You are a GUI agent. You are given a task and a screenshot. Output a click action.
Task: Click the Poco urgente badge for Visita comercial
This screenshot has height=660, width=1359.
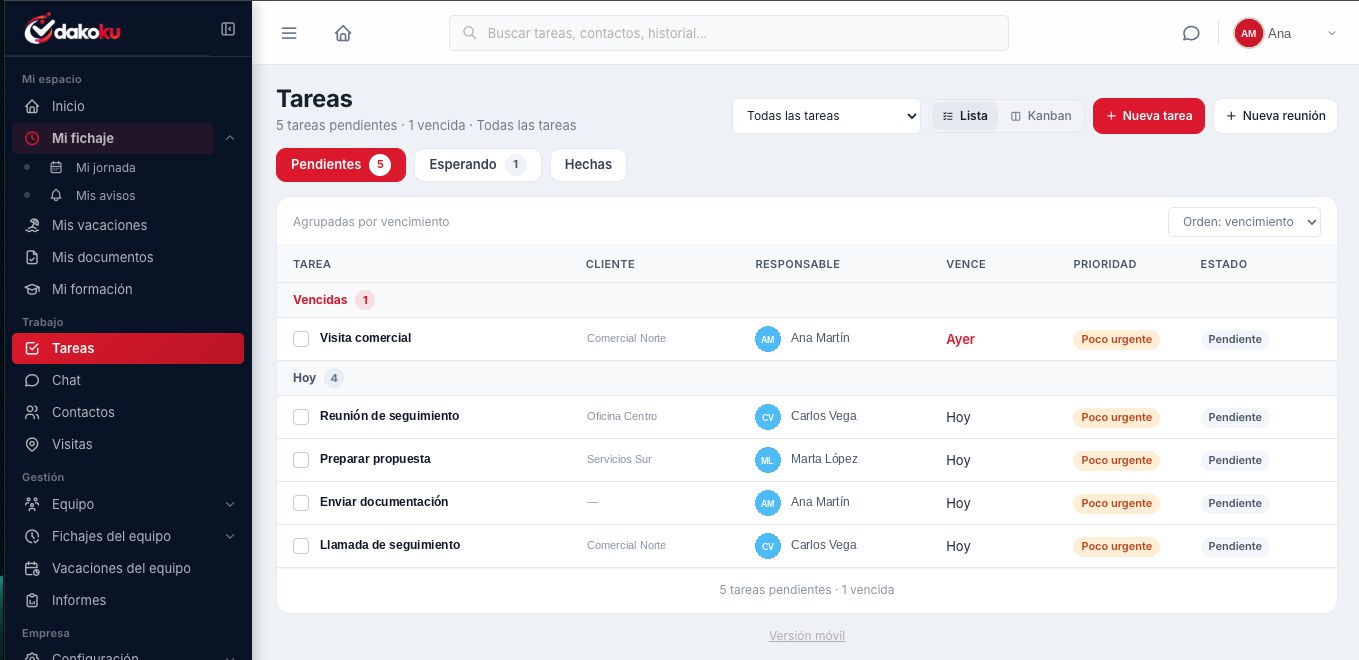click(1116, 339)
